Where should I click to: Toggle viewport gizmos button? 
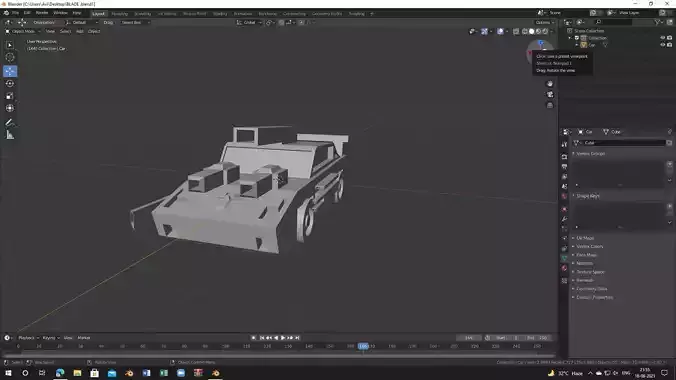(x=484, y=31)
